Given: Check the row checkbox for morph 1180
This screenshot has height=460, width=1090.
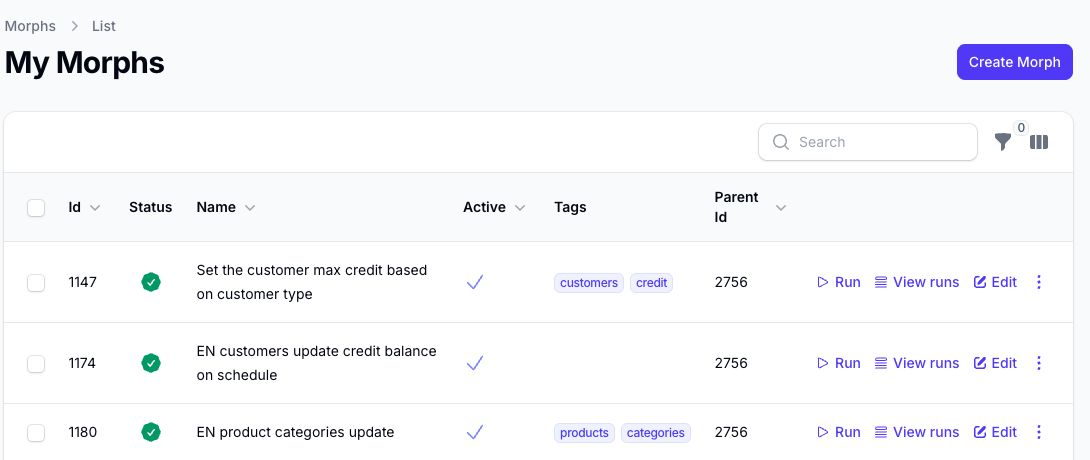Looking at the screenshot, I should 36,433.
